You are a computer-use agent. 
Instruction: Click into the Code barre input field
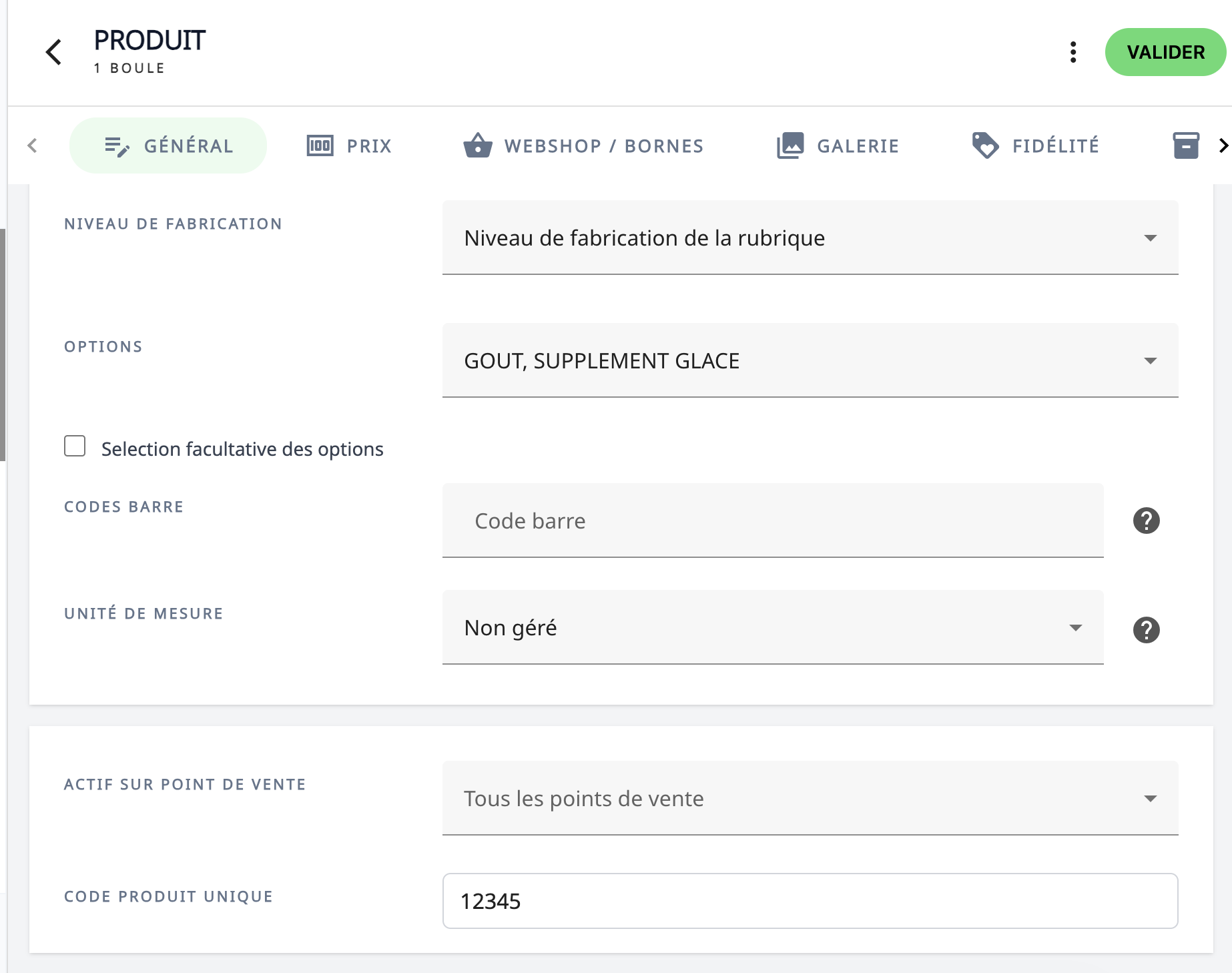(x=772, y=521)
